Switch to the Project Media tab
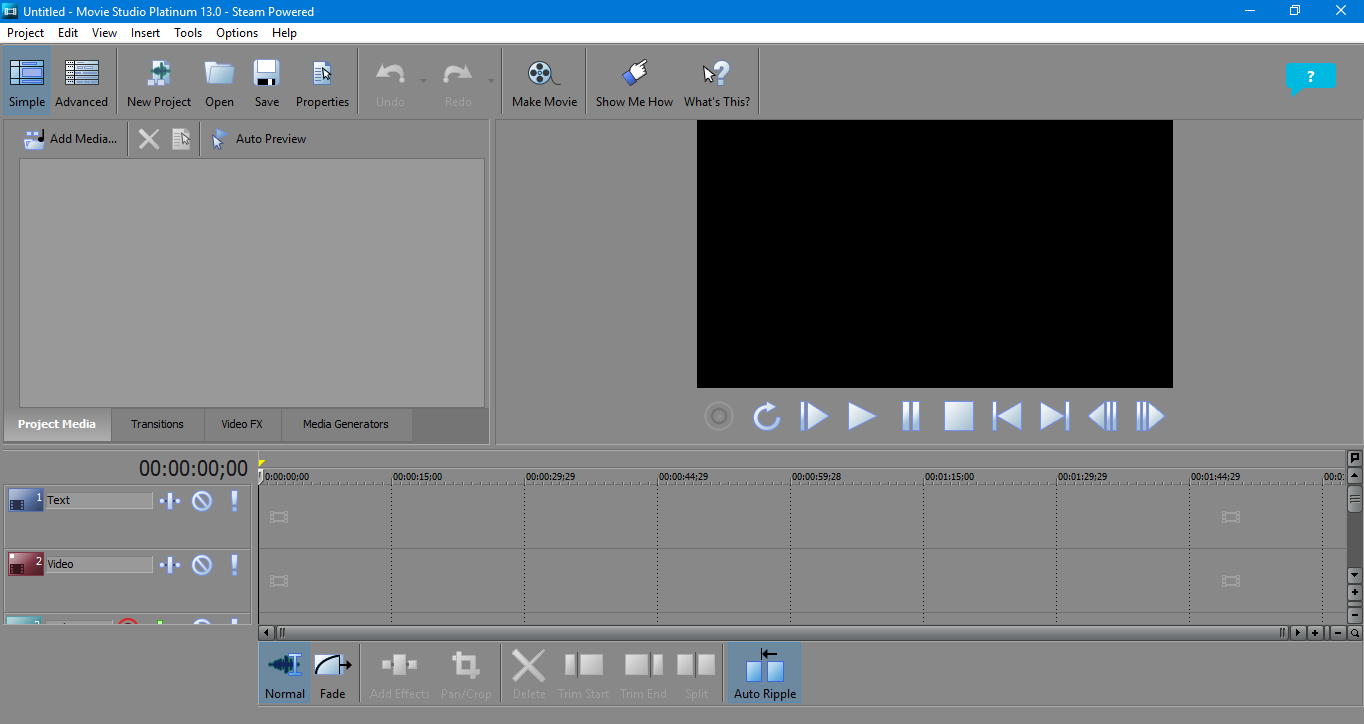This screenshot has height=724, width=1364. point(57,424)
